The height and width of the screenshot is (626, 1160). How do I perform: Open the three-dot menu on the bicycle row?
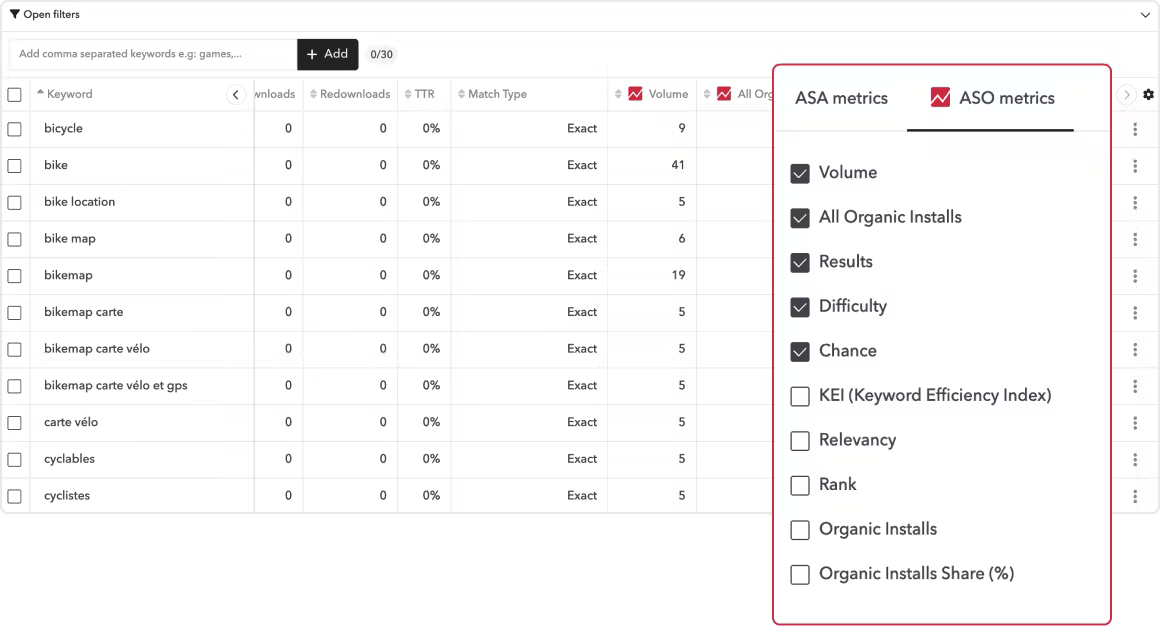(1135, 128)
